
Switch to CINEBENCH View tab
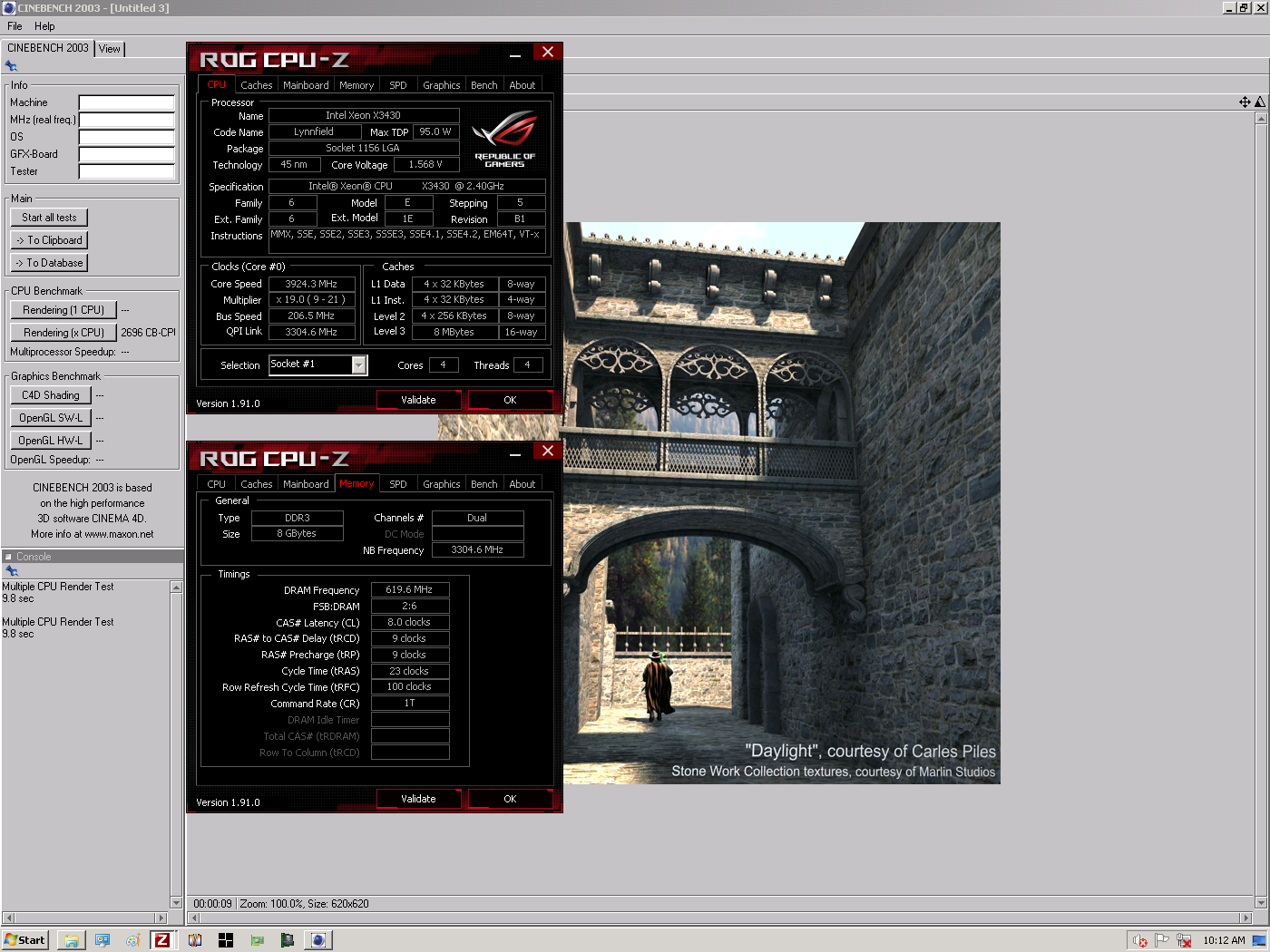(x=110, y=49)
